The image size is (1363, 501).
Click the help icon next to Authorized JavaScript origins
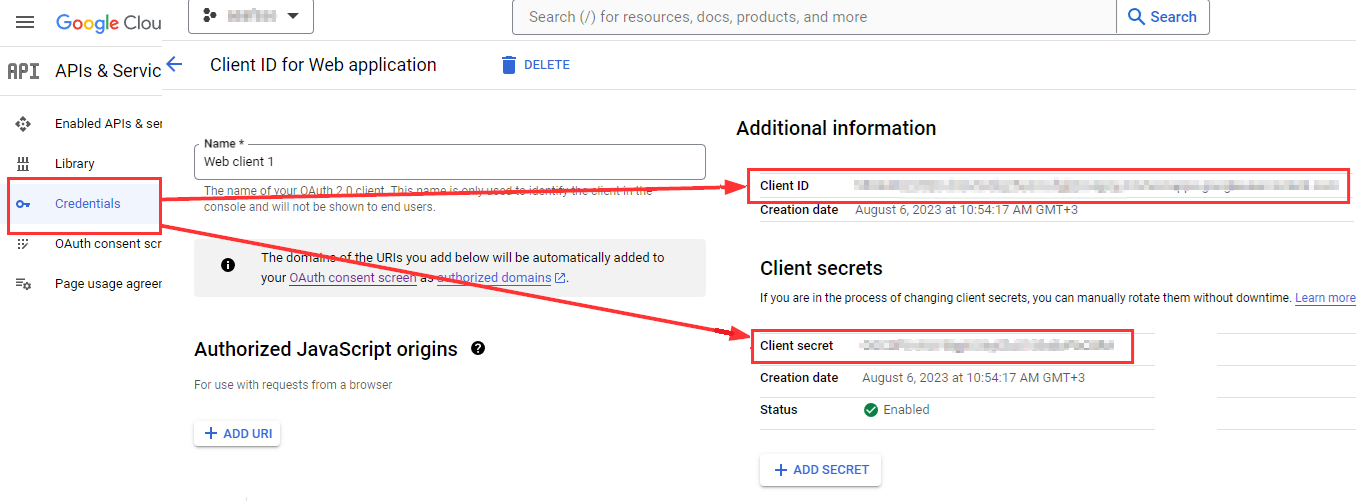[x=478, y=349]
